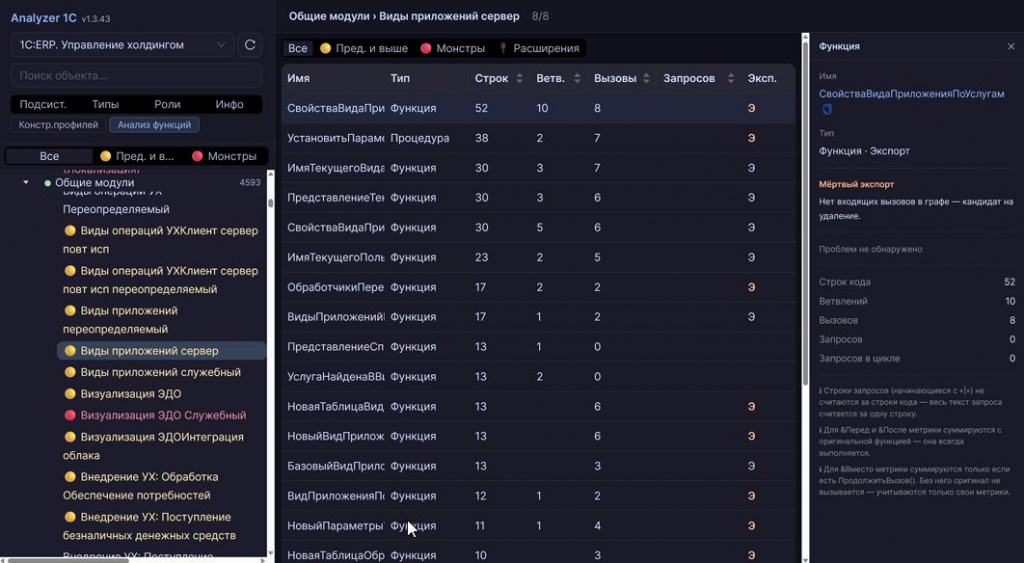Image resolution: width=1024 pixels, height=563 pixels.
Task: Click the Эксп. column header
Action: click(762, 78)
